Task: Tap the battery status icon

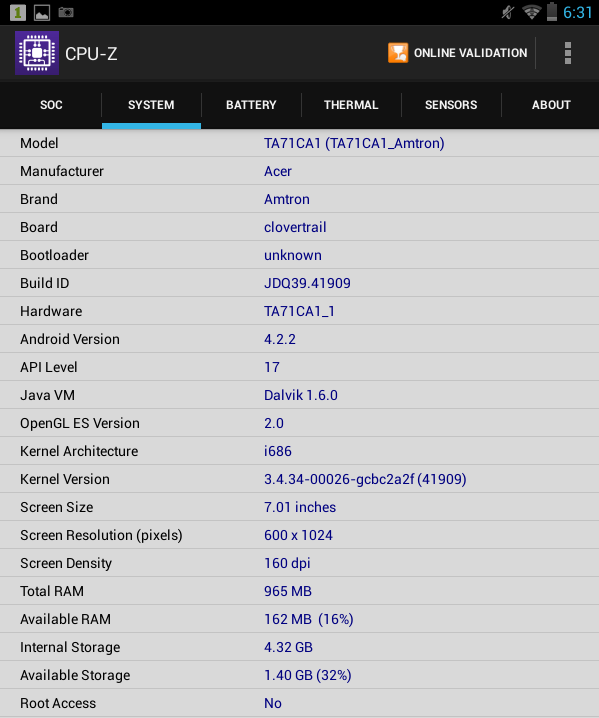Action: tap(552, 12)
